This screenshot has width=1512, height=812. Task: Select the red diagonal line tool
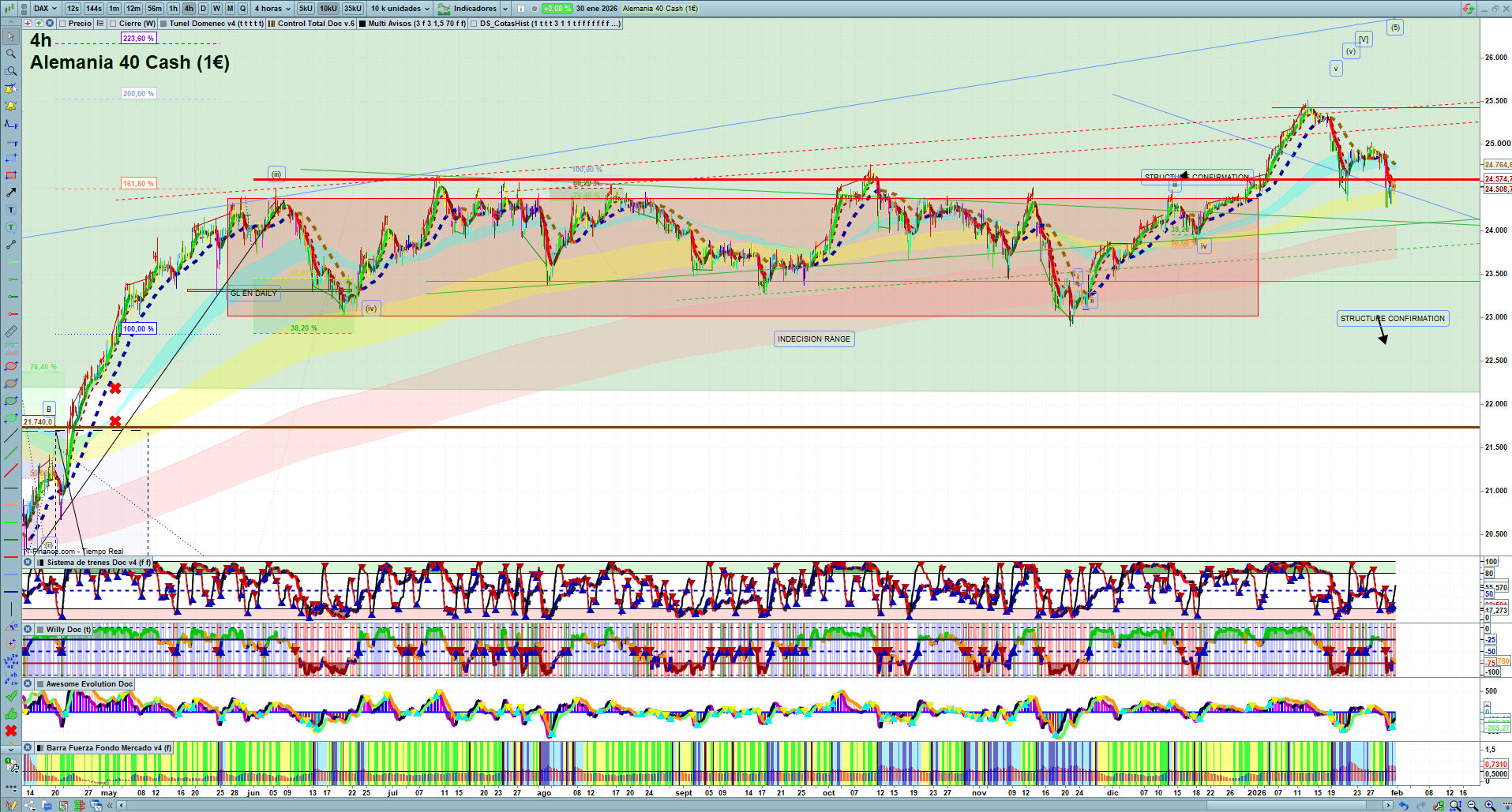11,471
